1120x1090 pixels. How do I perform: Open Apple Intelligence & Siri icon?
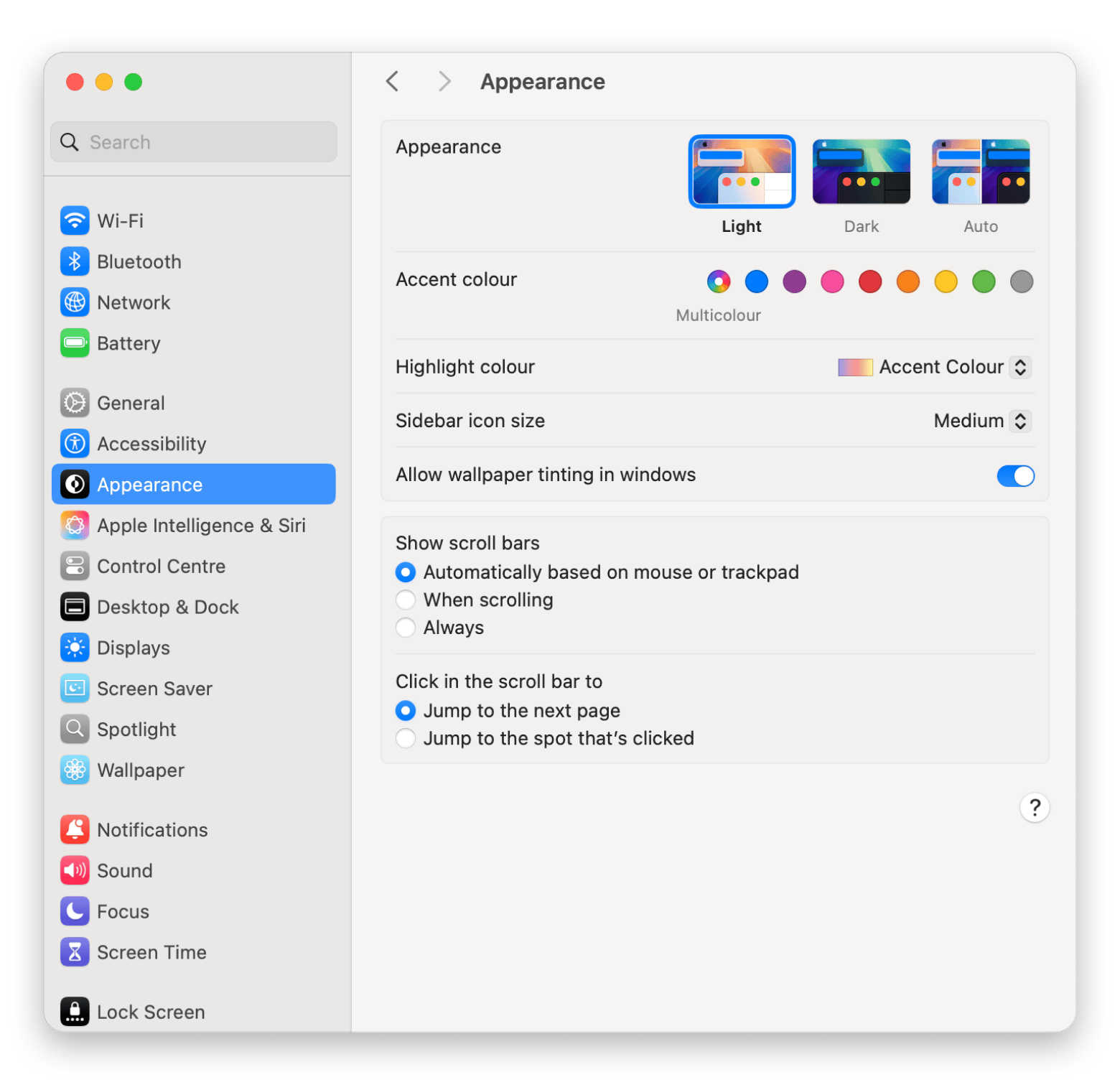click(x=75, y=526)
